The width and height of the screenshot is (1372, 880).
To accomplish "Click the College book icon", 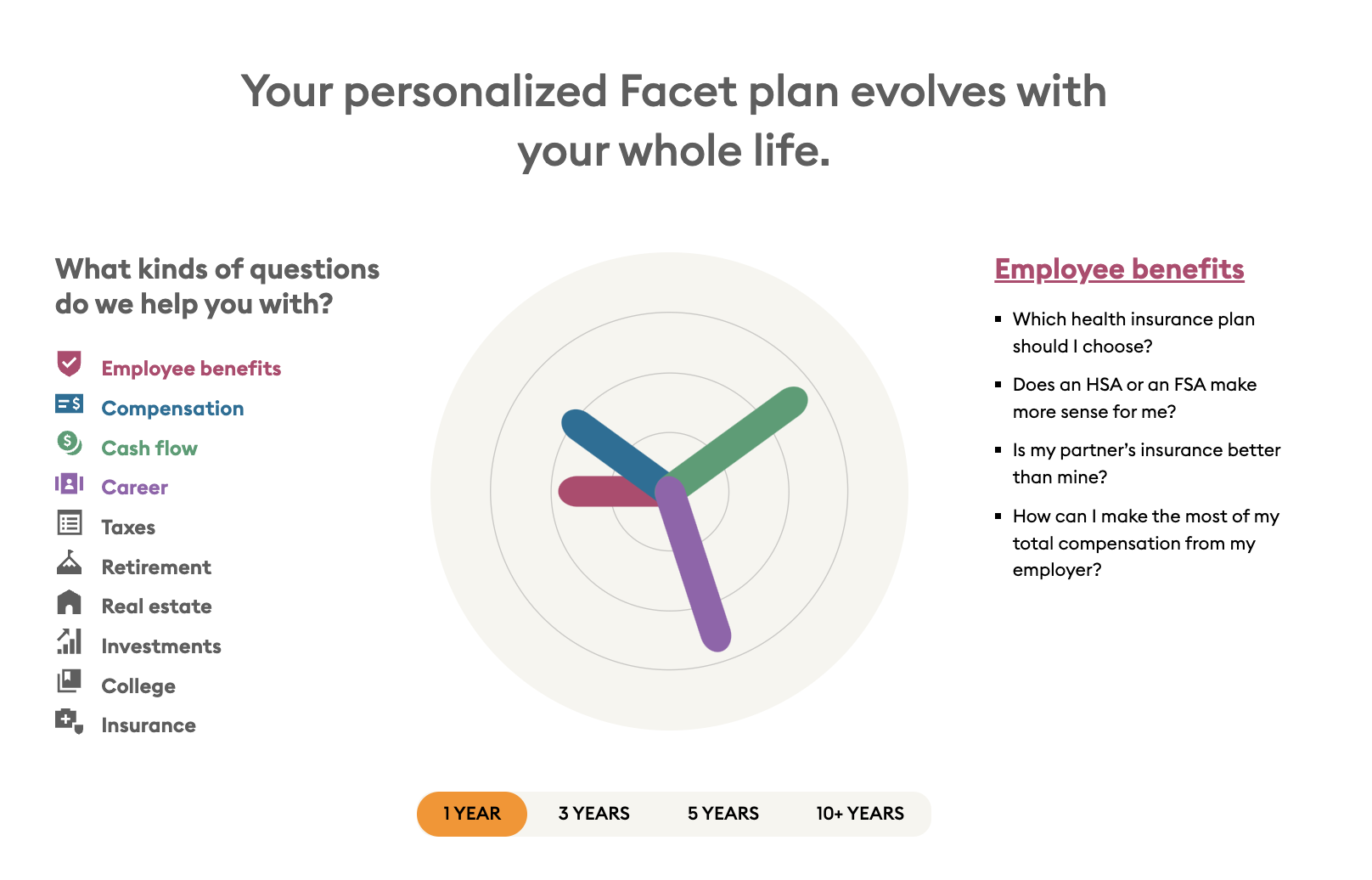I will 69,681.
